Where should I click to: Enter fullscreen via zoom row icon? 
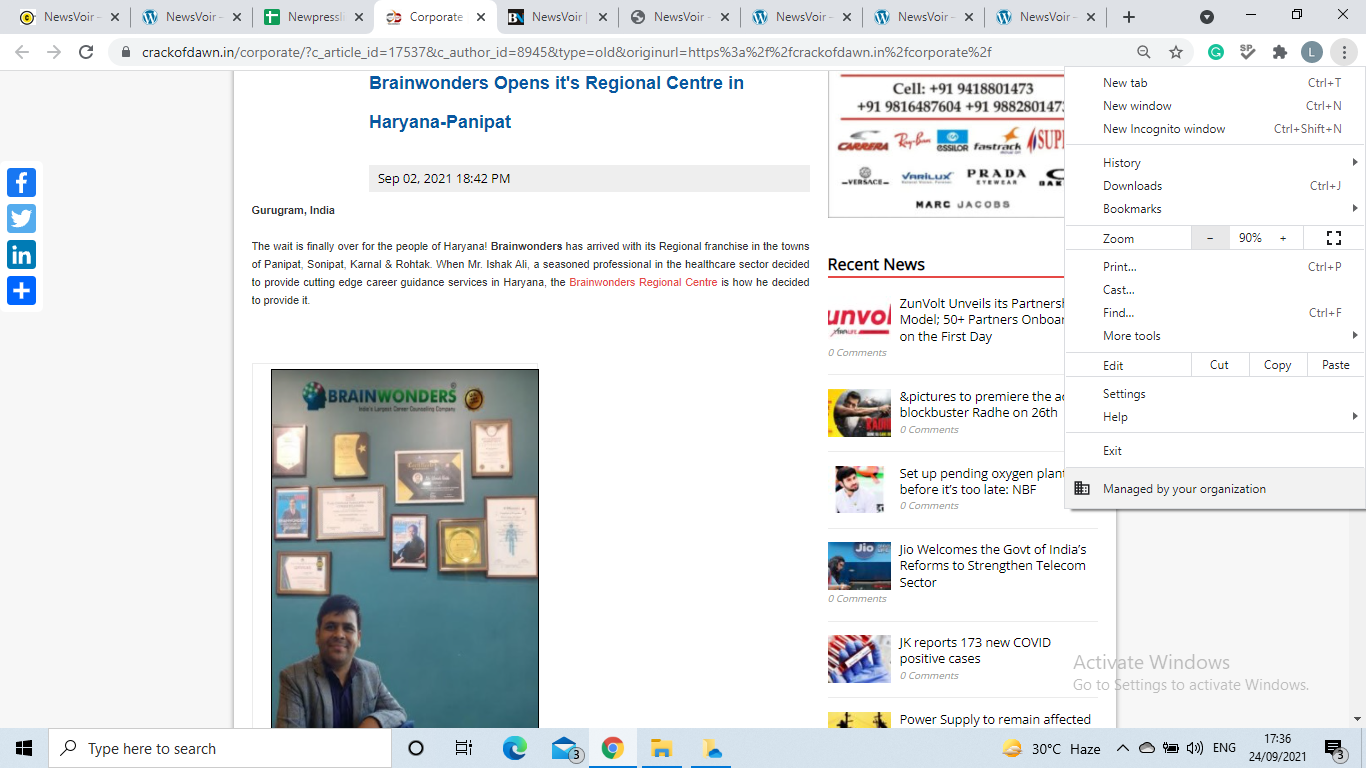(1333, 238)
